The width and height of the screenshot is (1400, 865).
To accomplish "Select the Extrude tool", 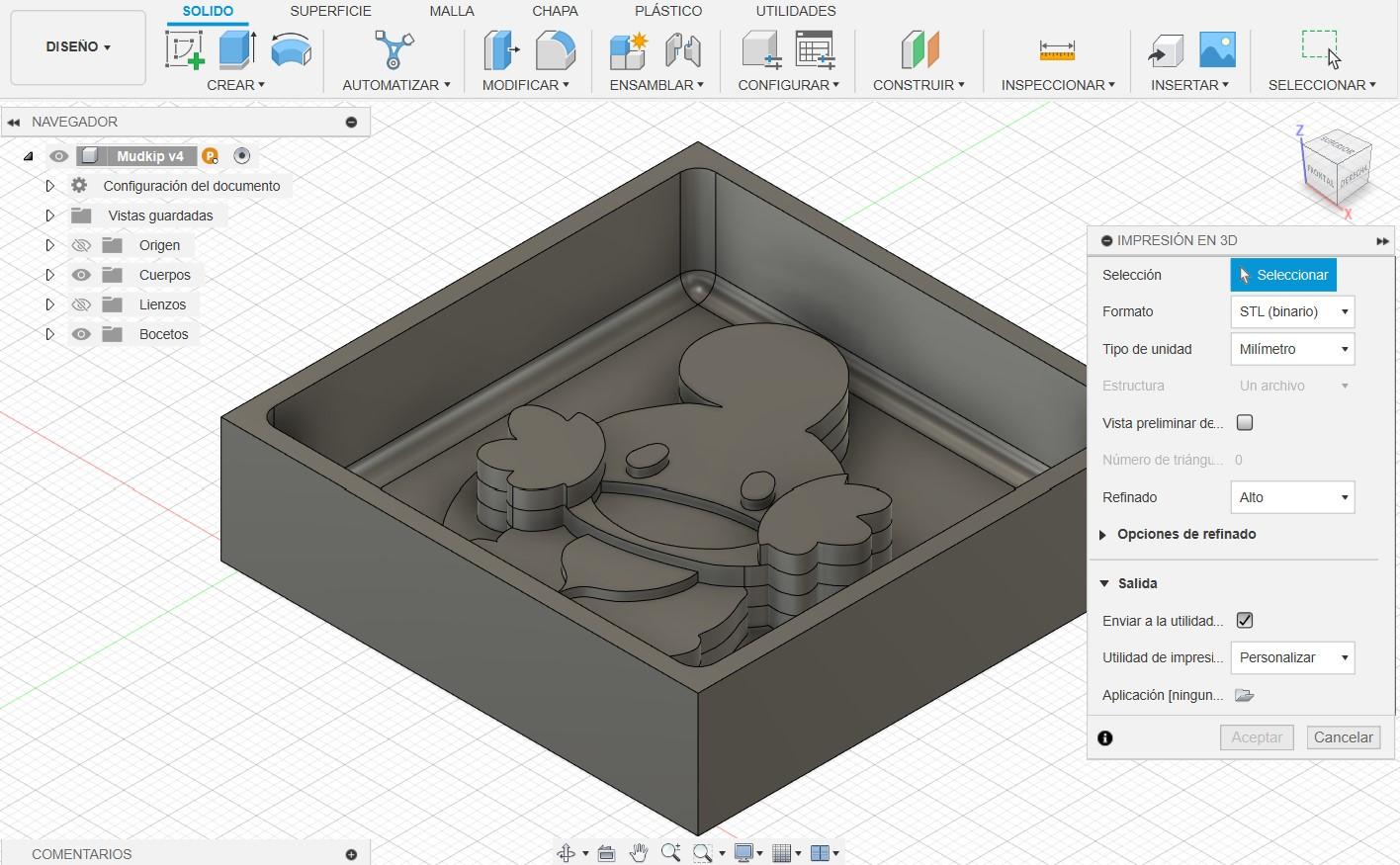I will coord(237,49).
